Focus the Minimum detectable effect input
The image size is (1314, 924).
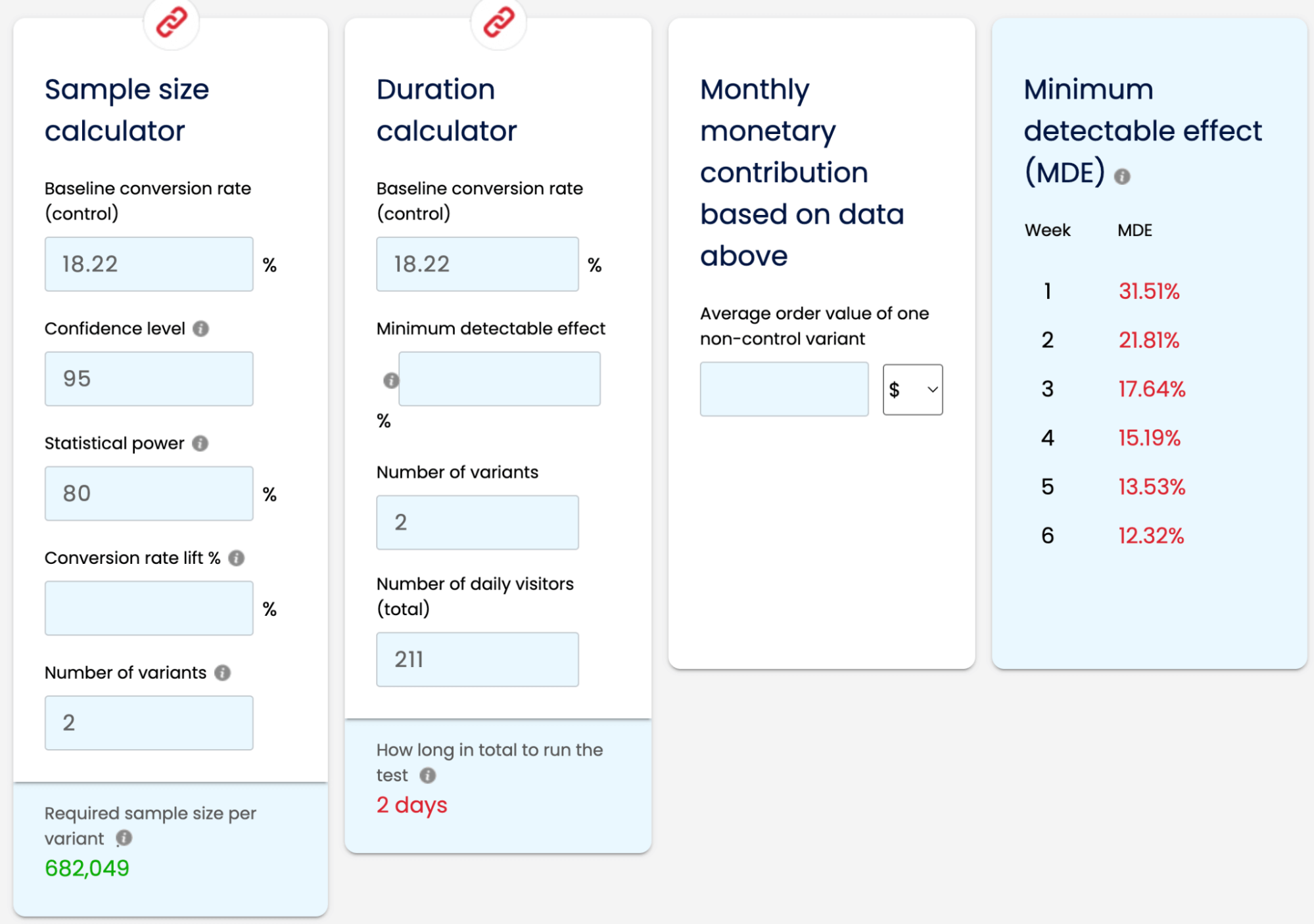(500, 379)
